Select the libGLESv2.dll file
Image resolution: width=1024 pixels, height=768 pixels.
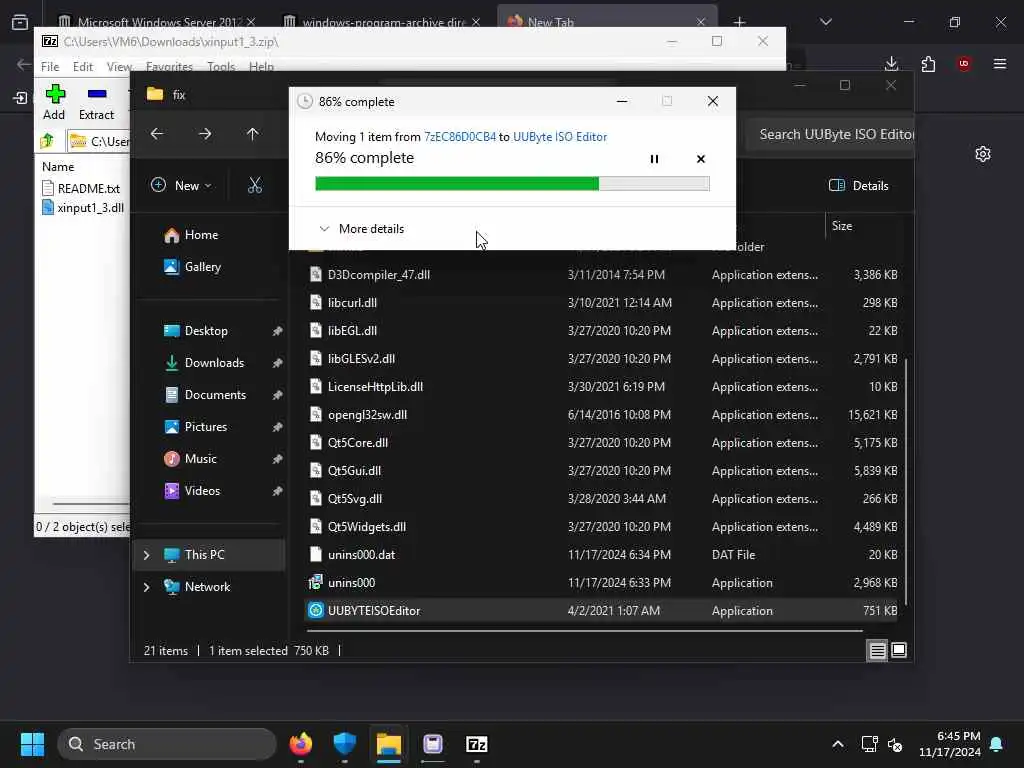pos(361,359)
